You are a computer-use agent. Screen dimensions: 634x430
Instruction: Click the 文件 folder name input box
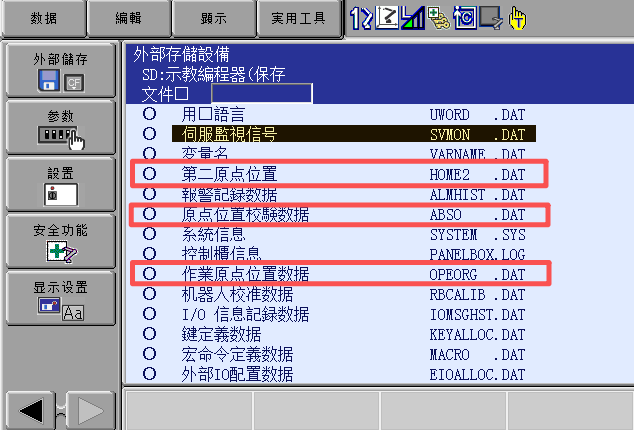[269, 94]
